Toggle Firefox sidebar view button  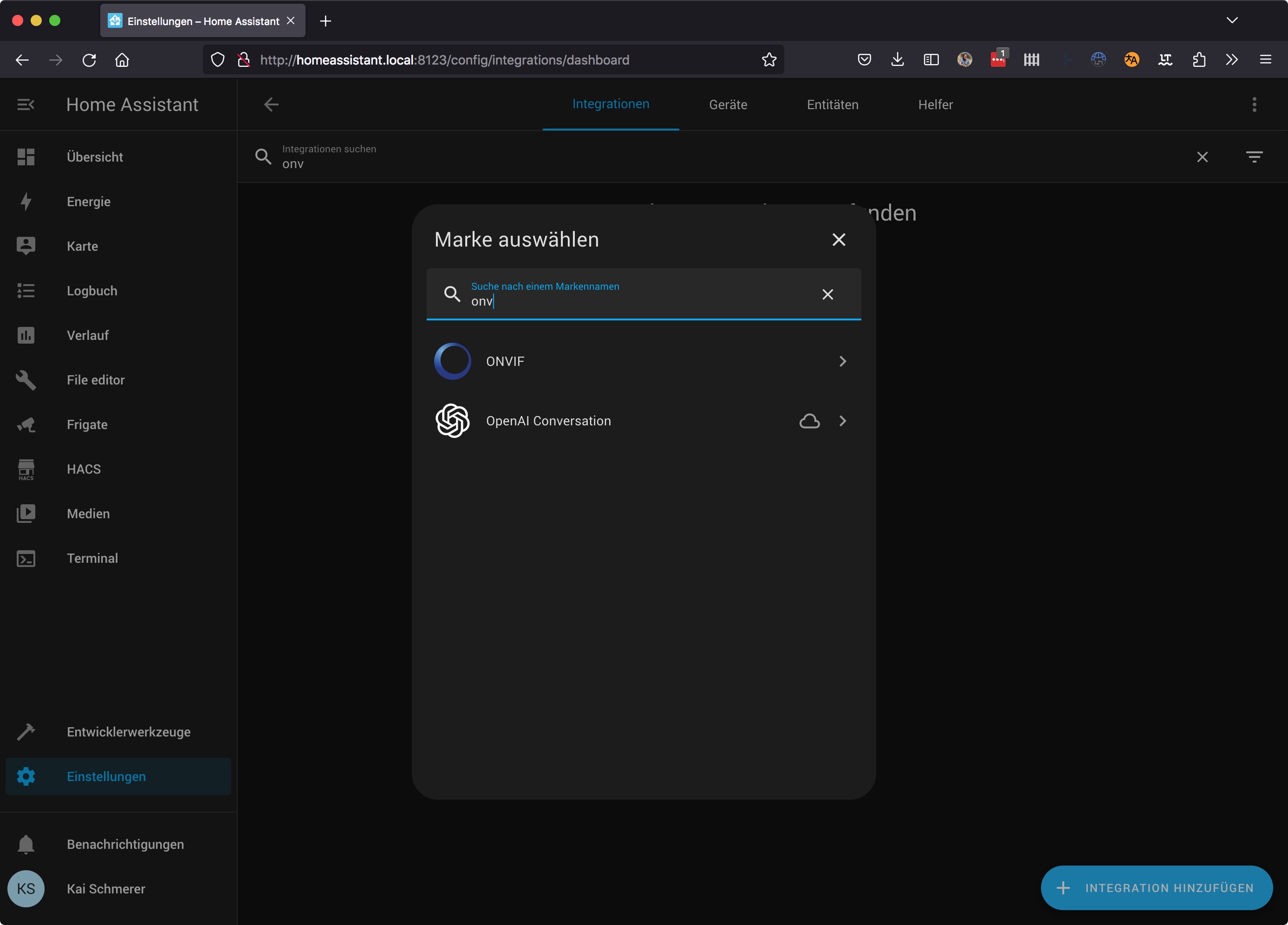pos(931,59)
